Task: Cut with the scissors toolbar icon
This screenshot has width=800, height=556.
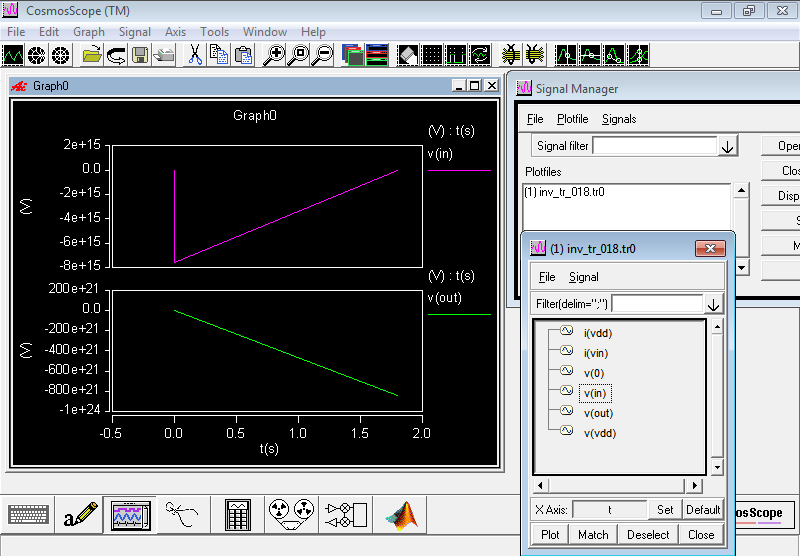Action: [195, 55]
